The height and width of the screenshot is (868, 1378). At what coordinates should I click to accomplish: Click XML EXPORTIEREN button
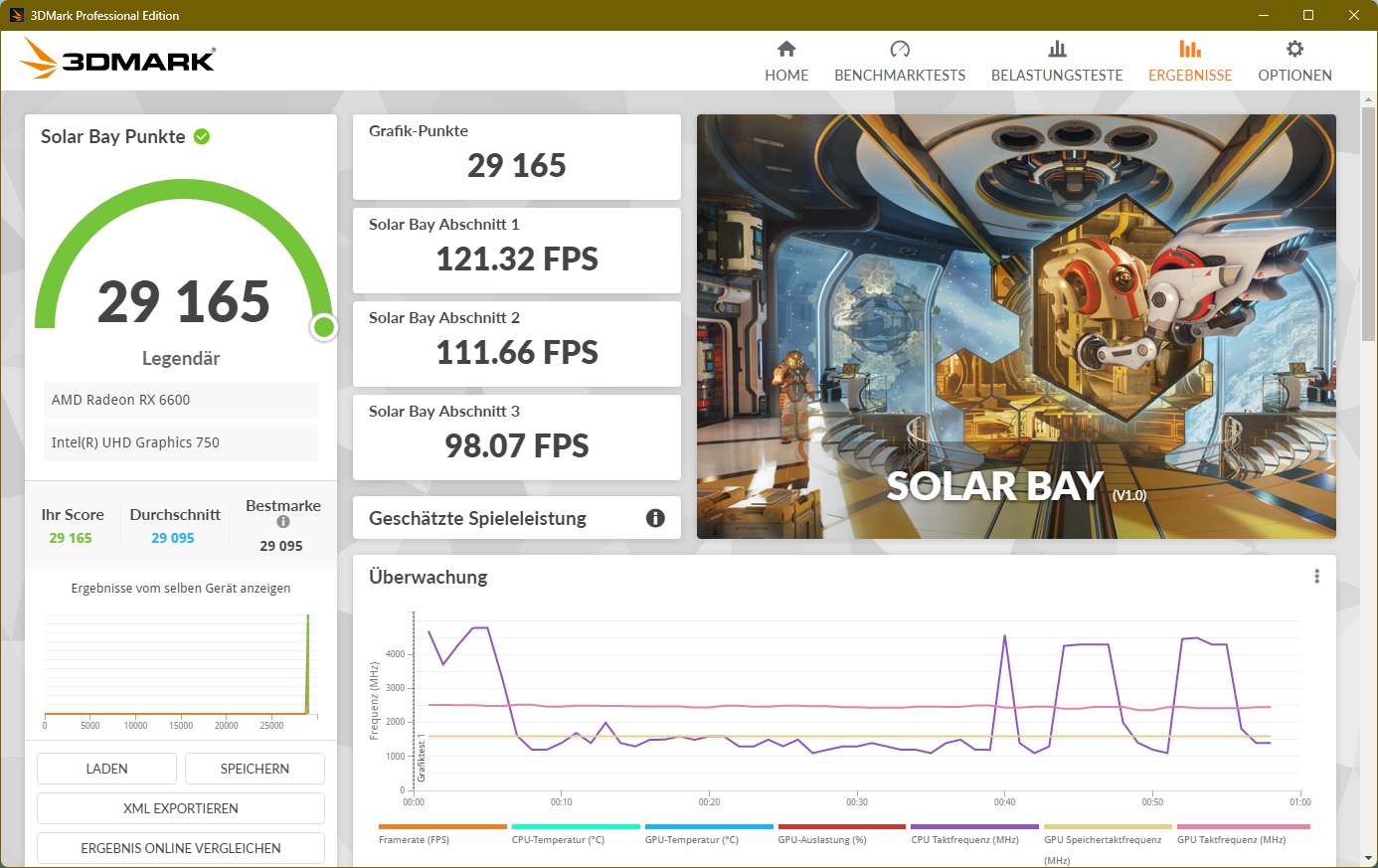pyautogui.click(x=181, y=808)
